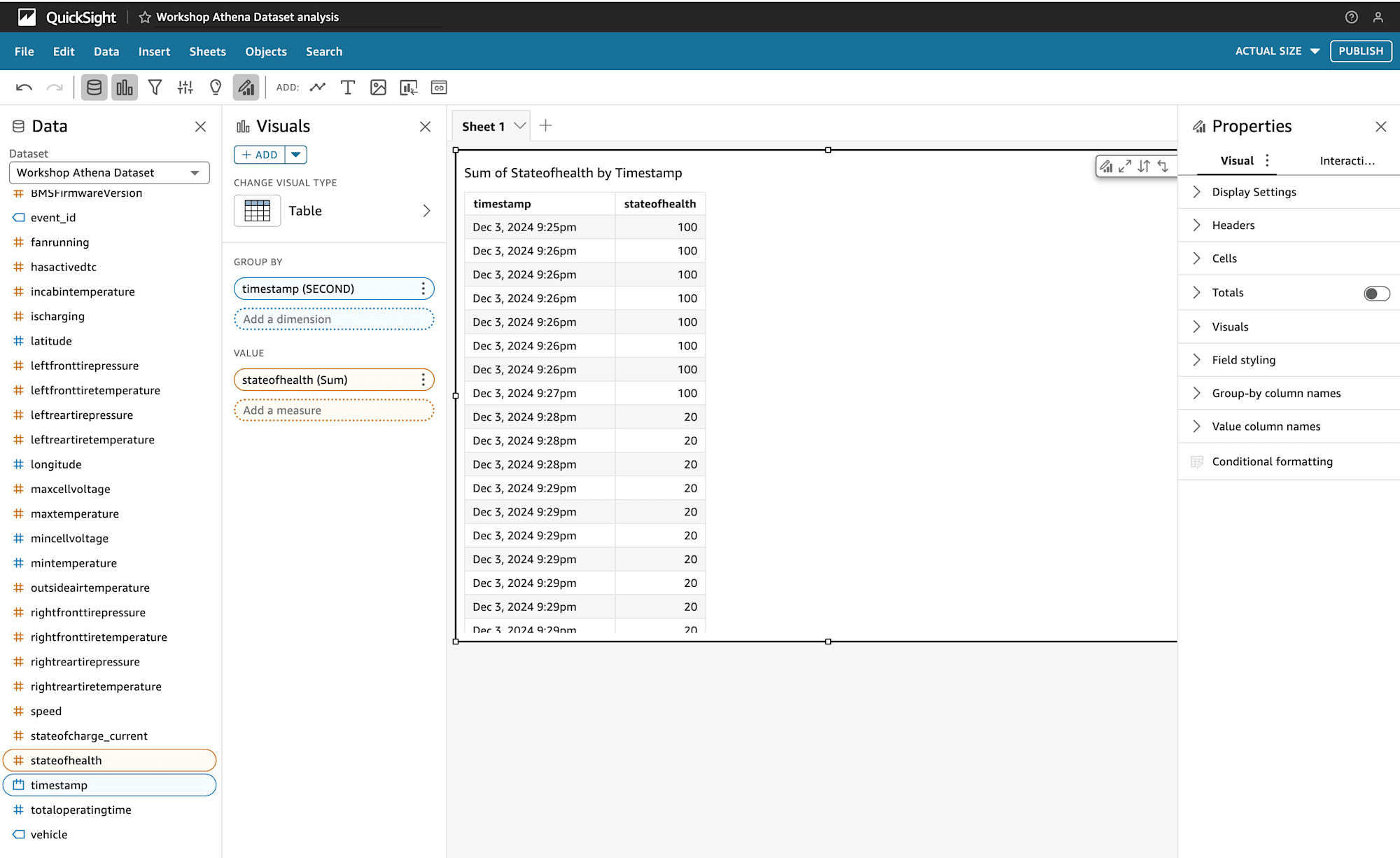Image resolution: width=1400 pixels, height=858 pixels.
Task: Add a line chart visual
Action: (x=318, y=88)
